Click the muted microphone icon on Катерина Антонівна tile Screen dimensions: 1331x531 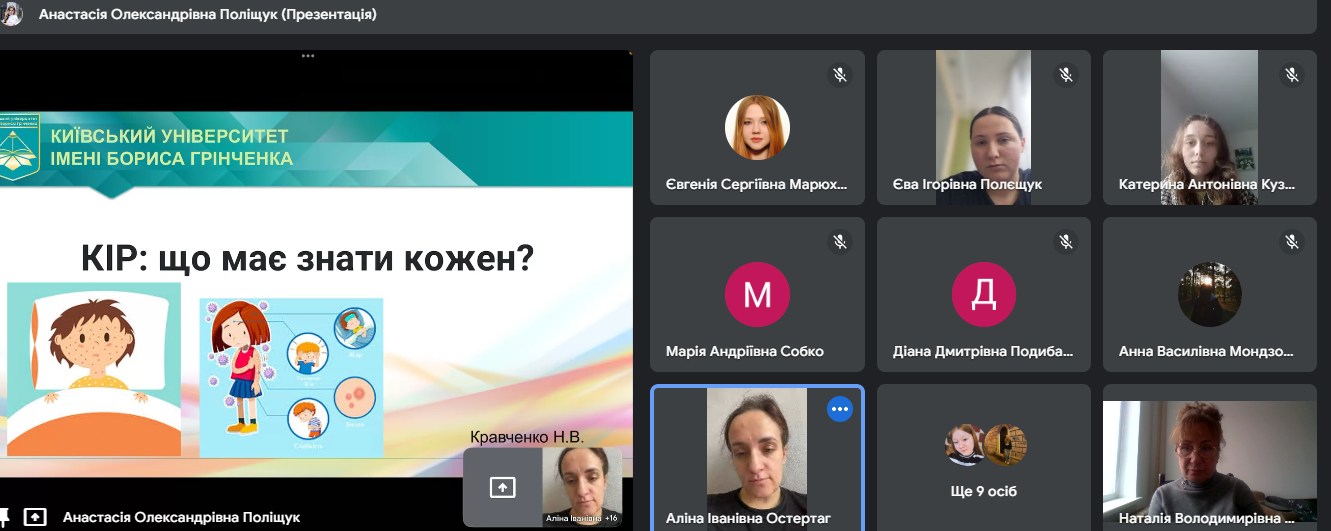(x=1292, y=75)
